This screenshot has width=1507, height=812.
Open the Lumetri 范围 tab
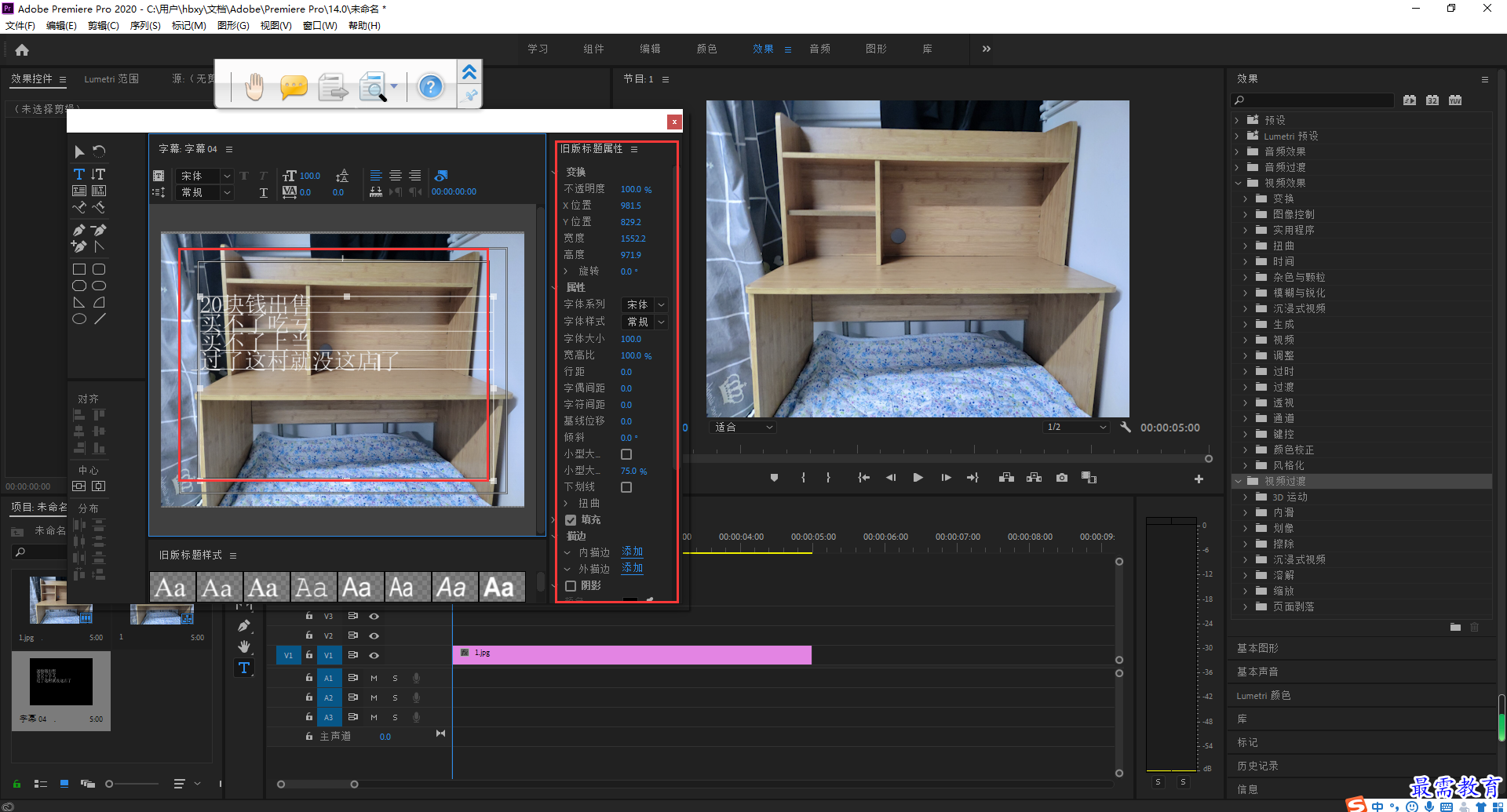click(111, 78)
